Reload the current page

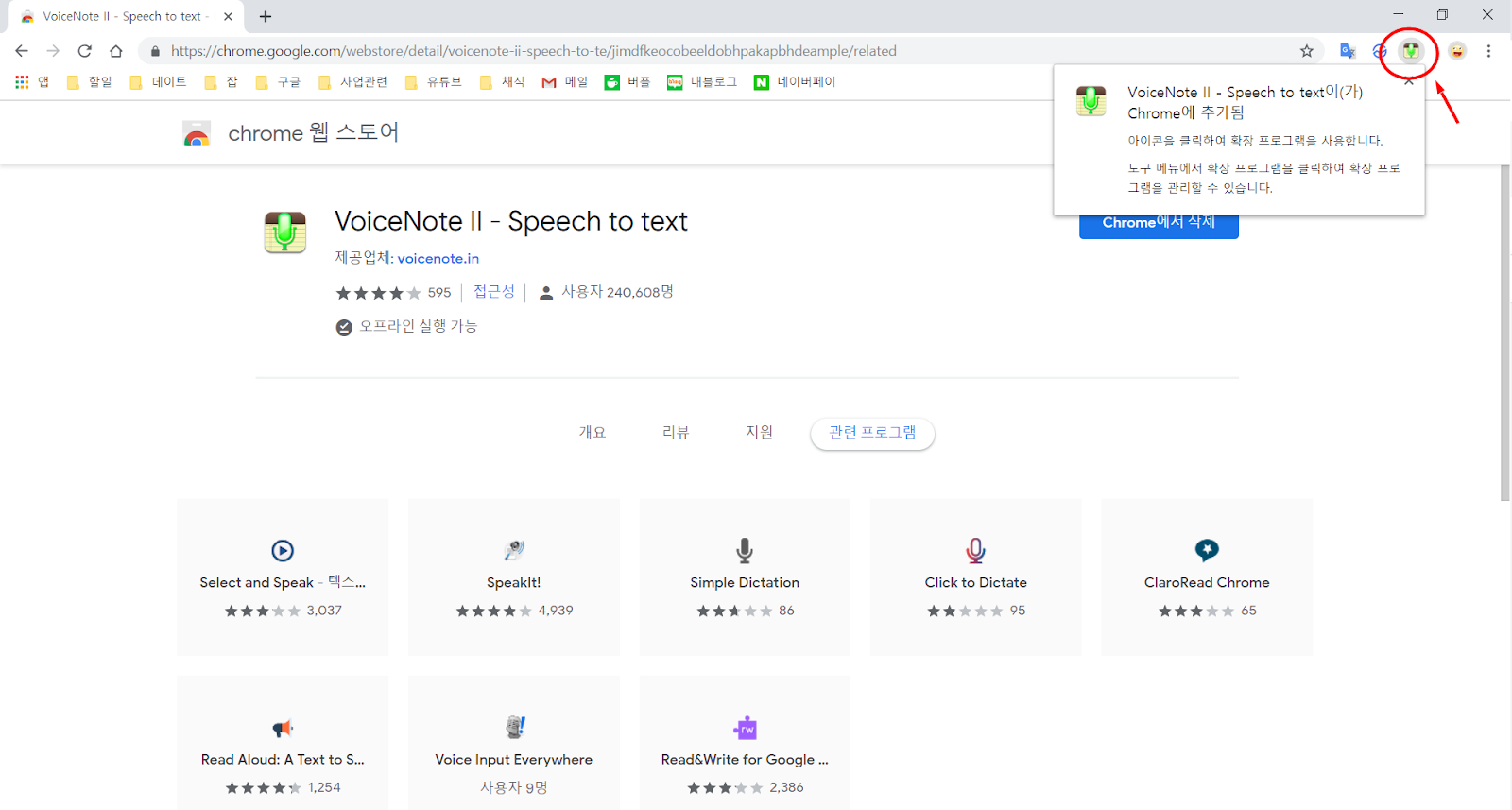[x=85, y=51]
